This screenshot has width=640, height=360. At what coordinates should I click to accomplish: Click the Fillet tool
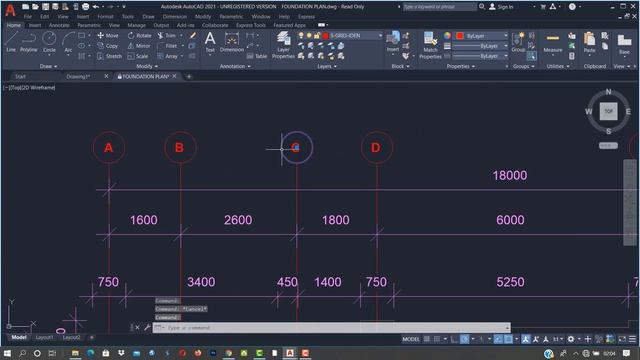click(167, 46)
